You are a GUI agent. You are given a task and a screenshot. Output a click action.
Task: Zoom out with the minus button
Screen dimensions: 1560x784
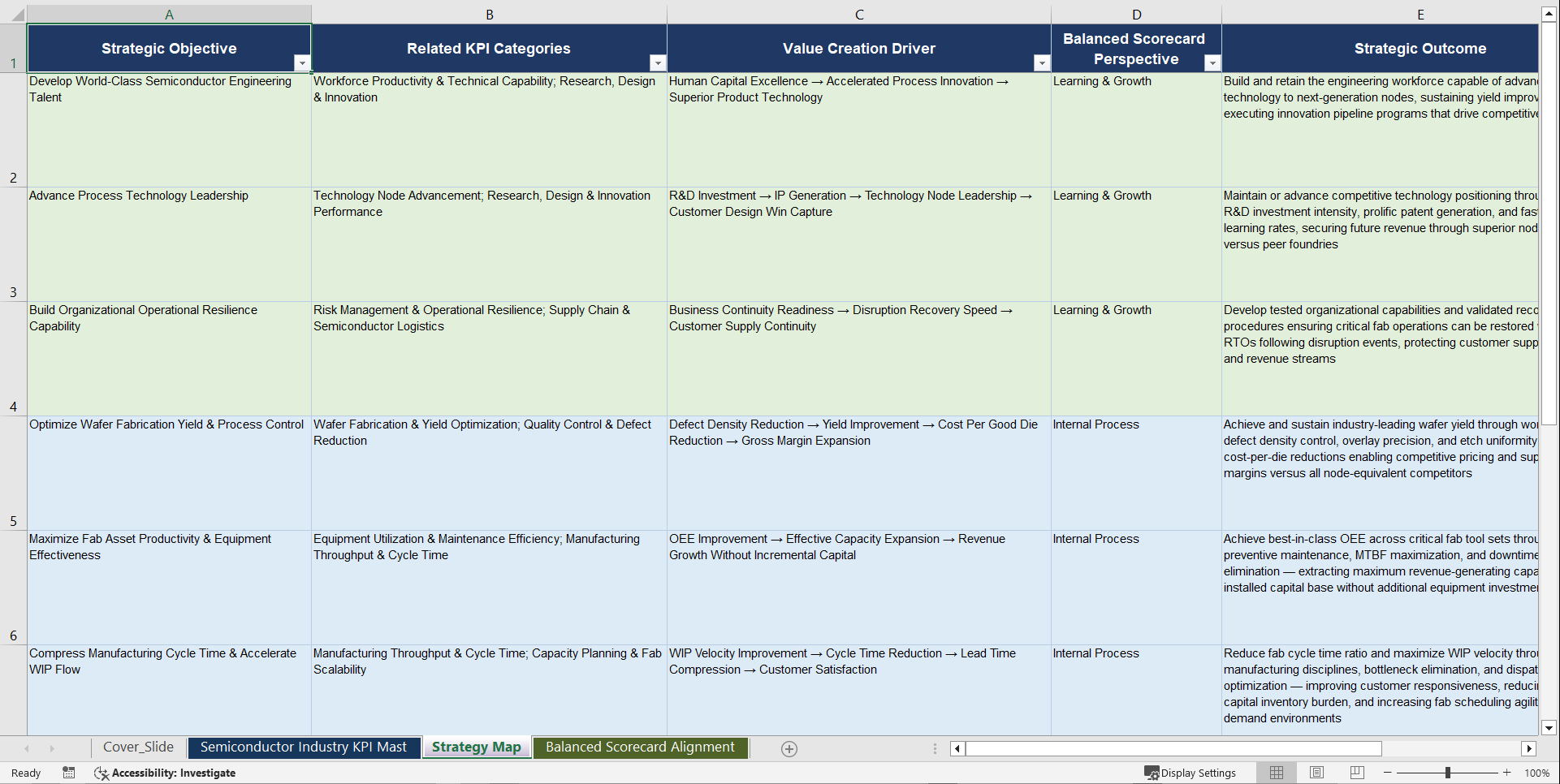[x=1388, y=773]
